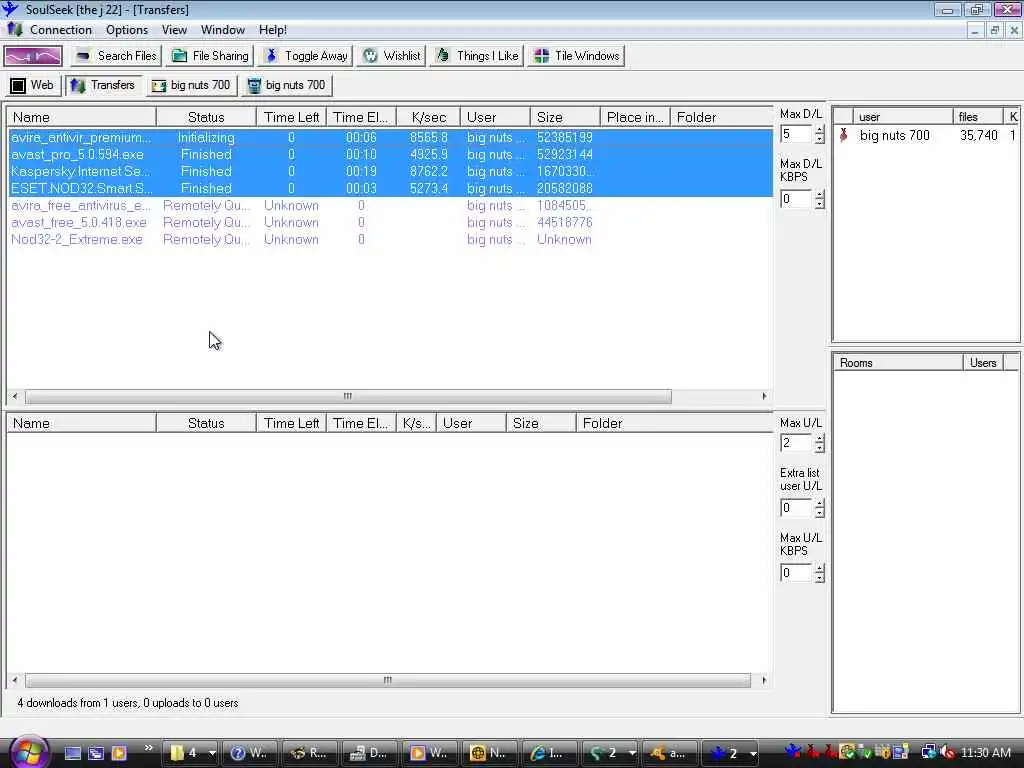
Task: Click Show Desktop quick launch icon
Action: pyautogui.click(x=72, y=753)
